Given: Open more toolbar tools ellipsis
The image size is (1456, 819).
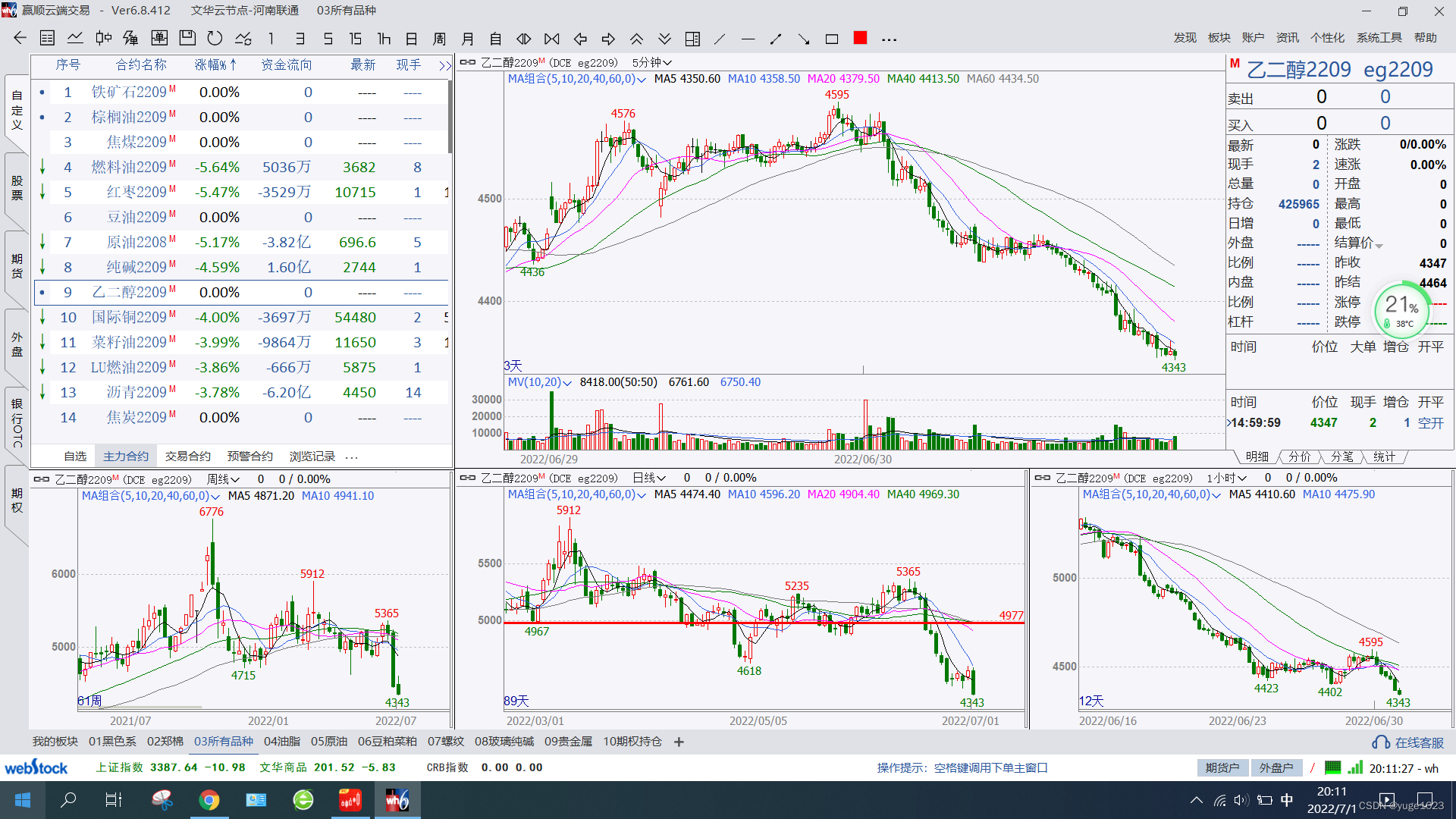Looking at the screenshot, I should point(890,39).
